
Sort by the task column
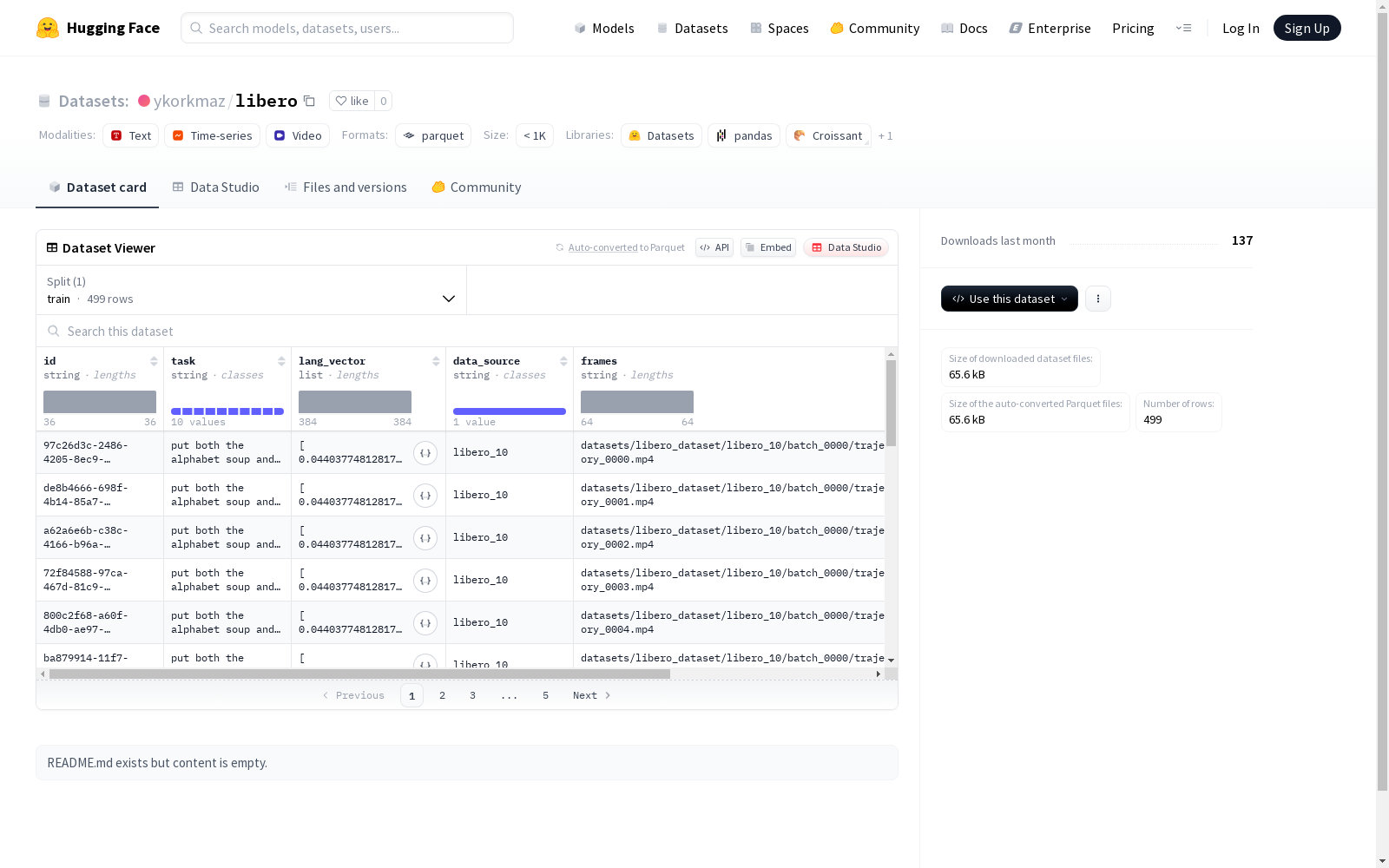(281, 361)
